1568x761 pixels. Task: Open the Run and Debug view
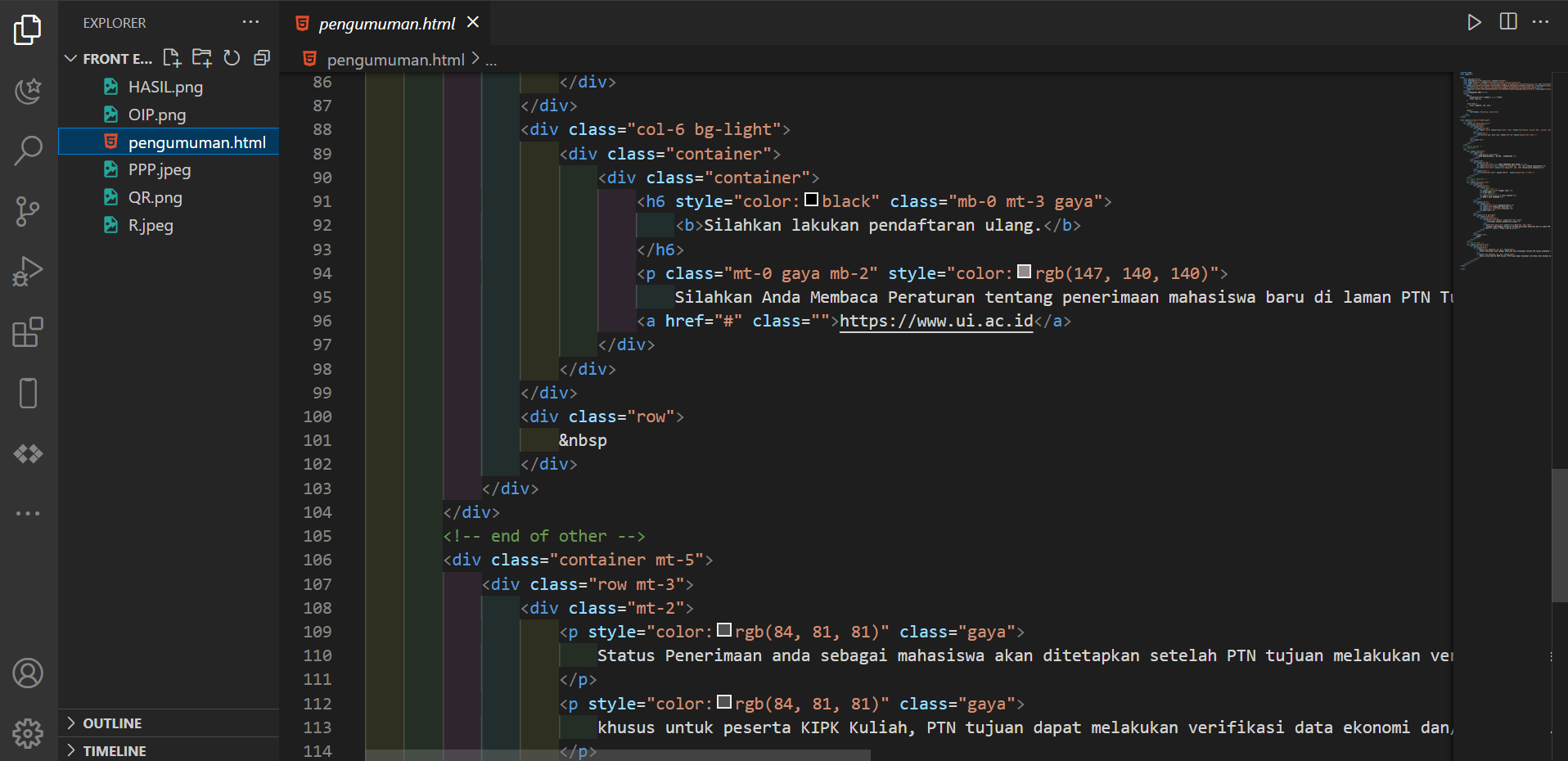pos(28,272)
